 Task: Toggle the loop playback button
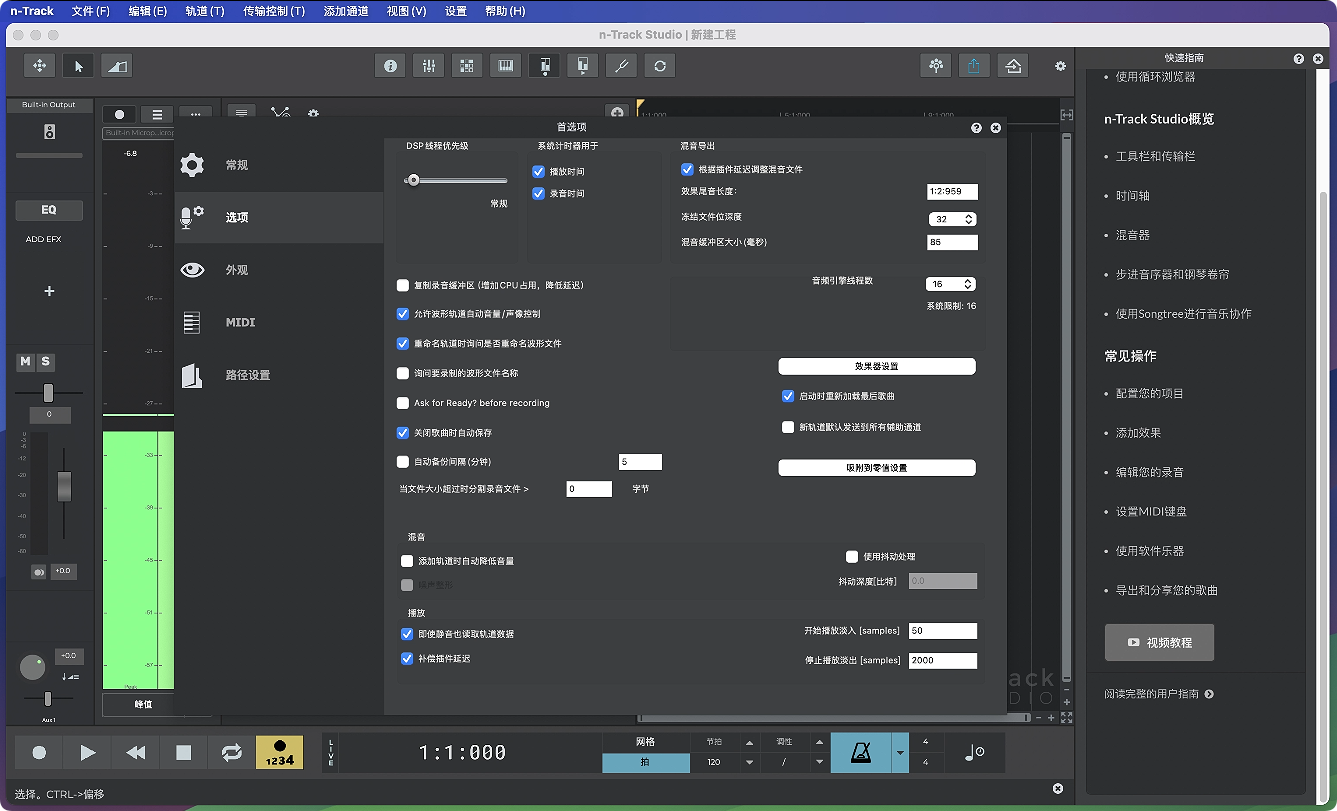pyautogui.click(x=231, y=753)
